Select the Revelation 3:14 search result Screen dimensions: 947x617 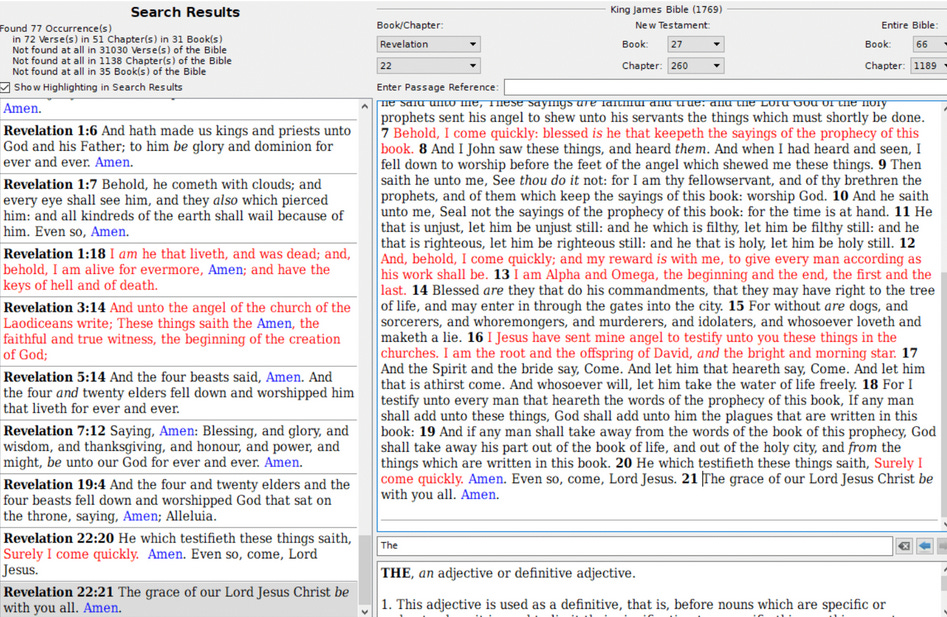point(179,331)
